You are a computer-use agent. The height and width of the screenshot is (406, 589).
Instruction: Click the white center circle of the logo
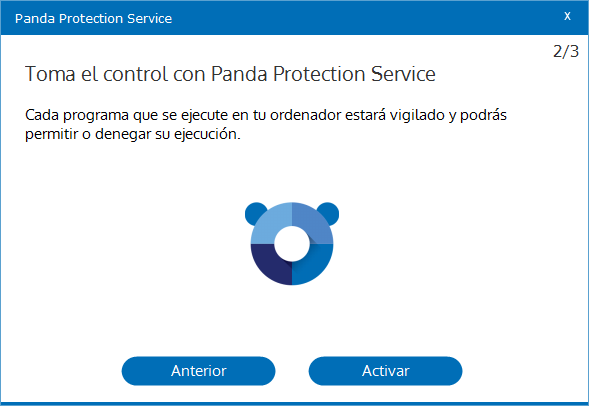coord(292,244)
